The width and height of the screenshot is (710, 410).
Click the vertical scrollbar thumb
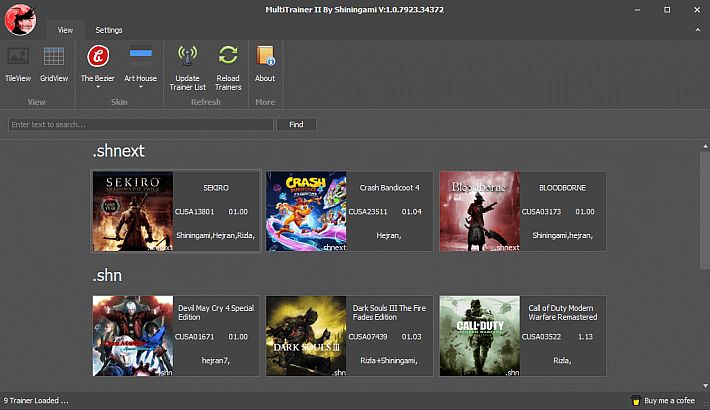(x=705, y=209)
